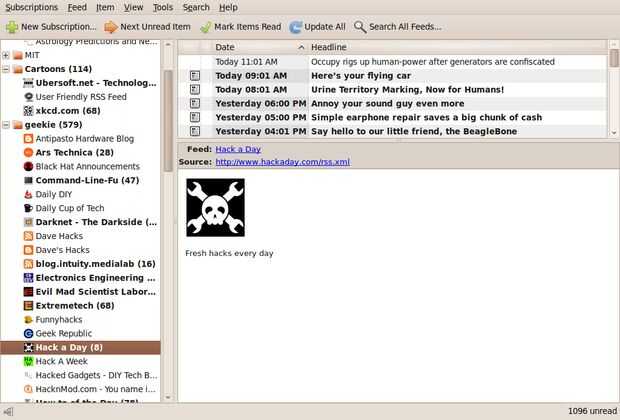Viewport: 620px width, 420px height.
Task: Click the Daily DIY feed icon
Action: point(28,194)
